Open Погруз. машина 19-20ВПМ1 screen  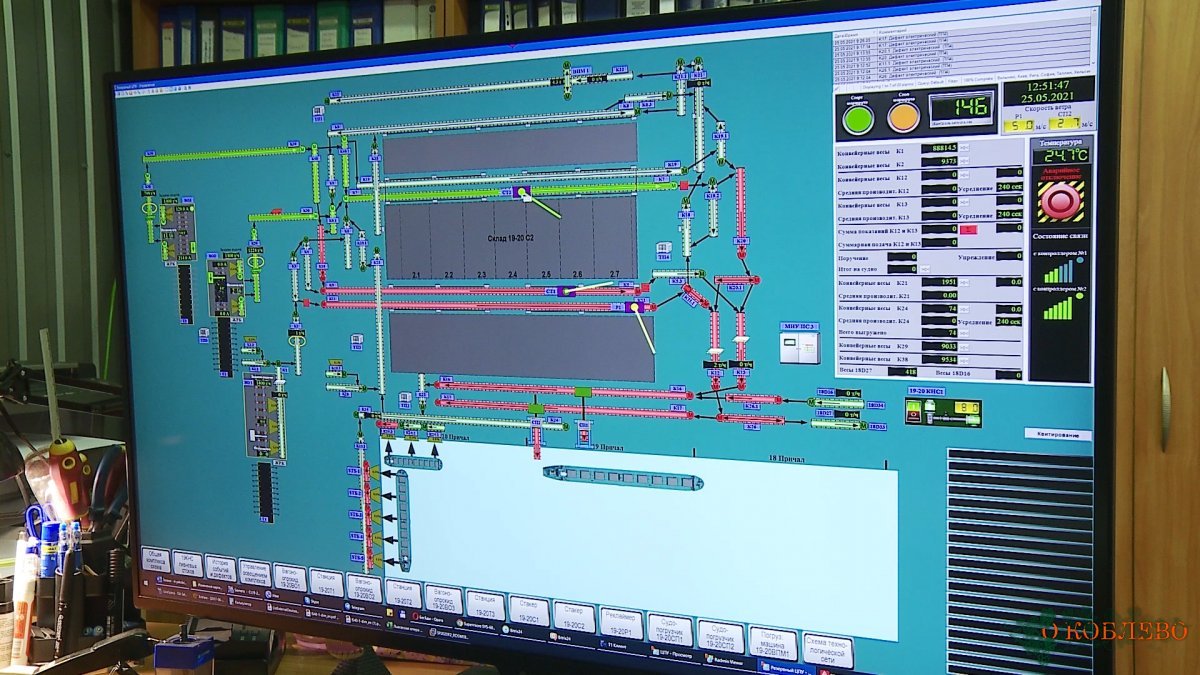pyautogui.click(x=773, y=643)
